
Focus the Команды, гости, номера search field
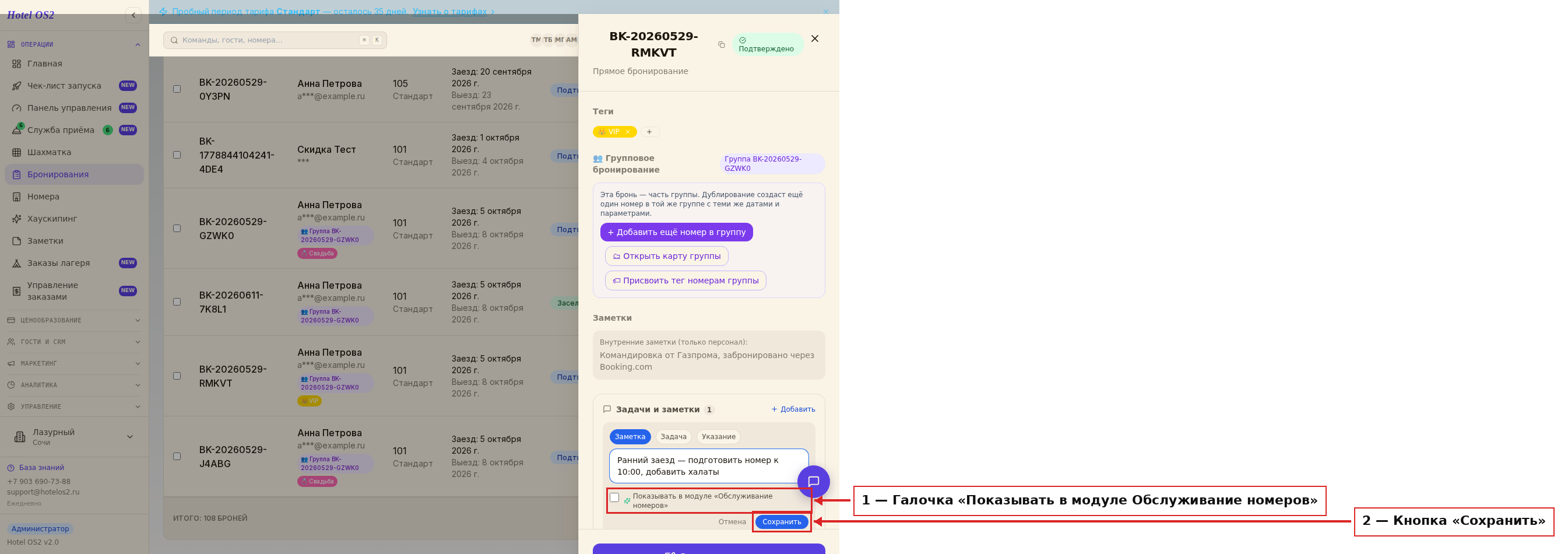pos(275,40)
